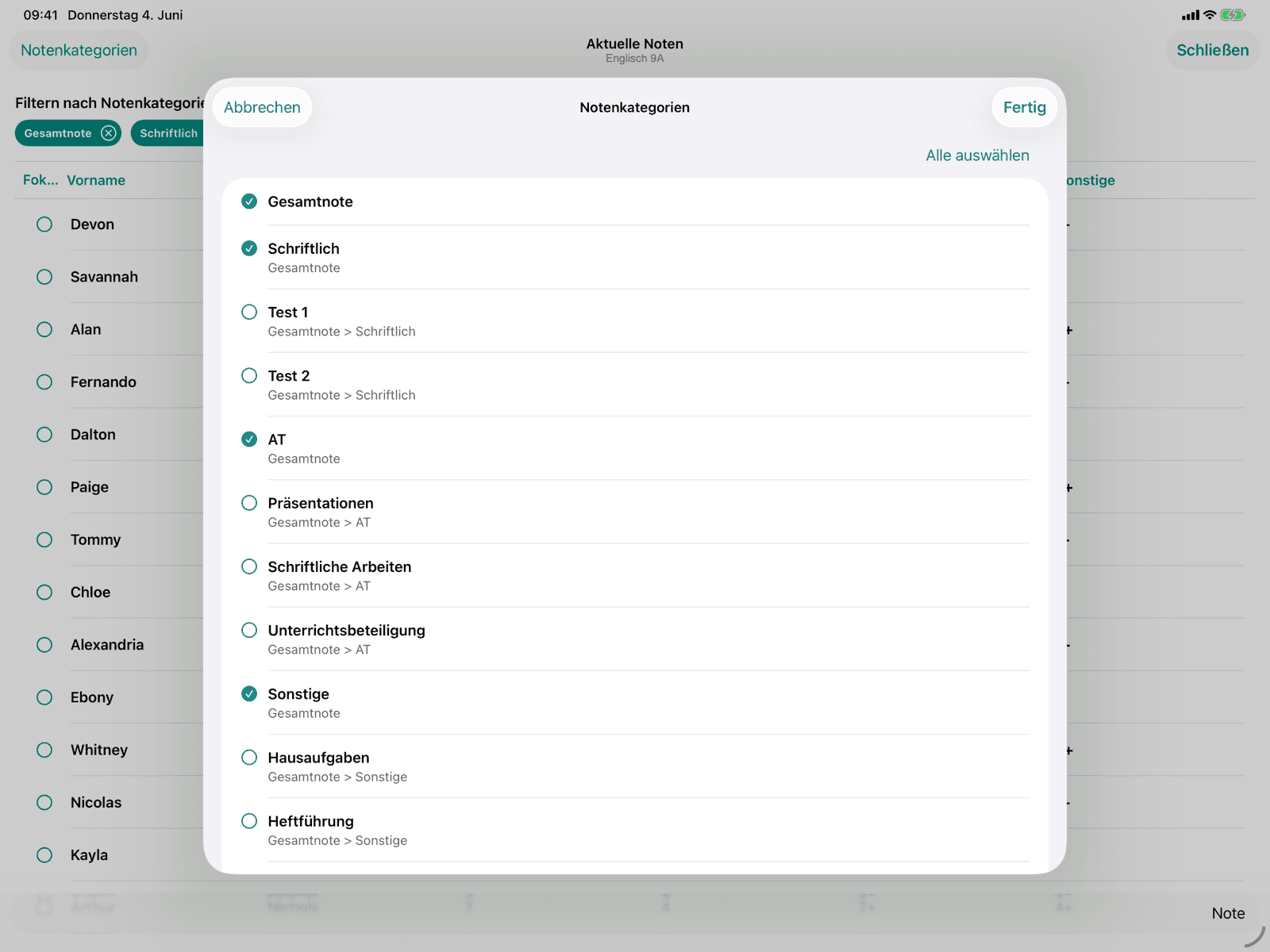The width and height of the screenshot is (1270, 952).
Task: Remove the Gesamtnote filter chip
Action: (x=109, y=133)
